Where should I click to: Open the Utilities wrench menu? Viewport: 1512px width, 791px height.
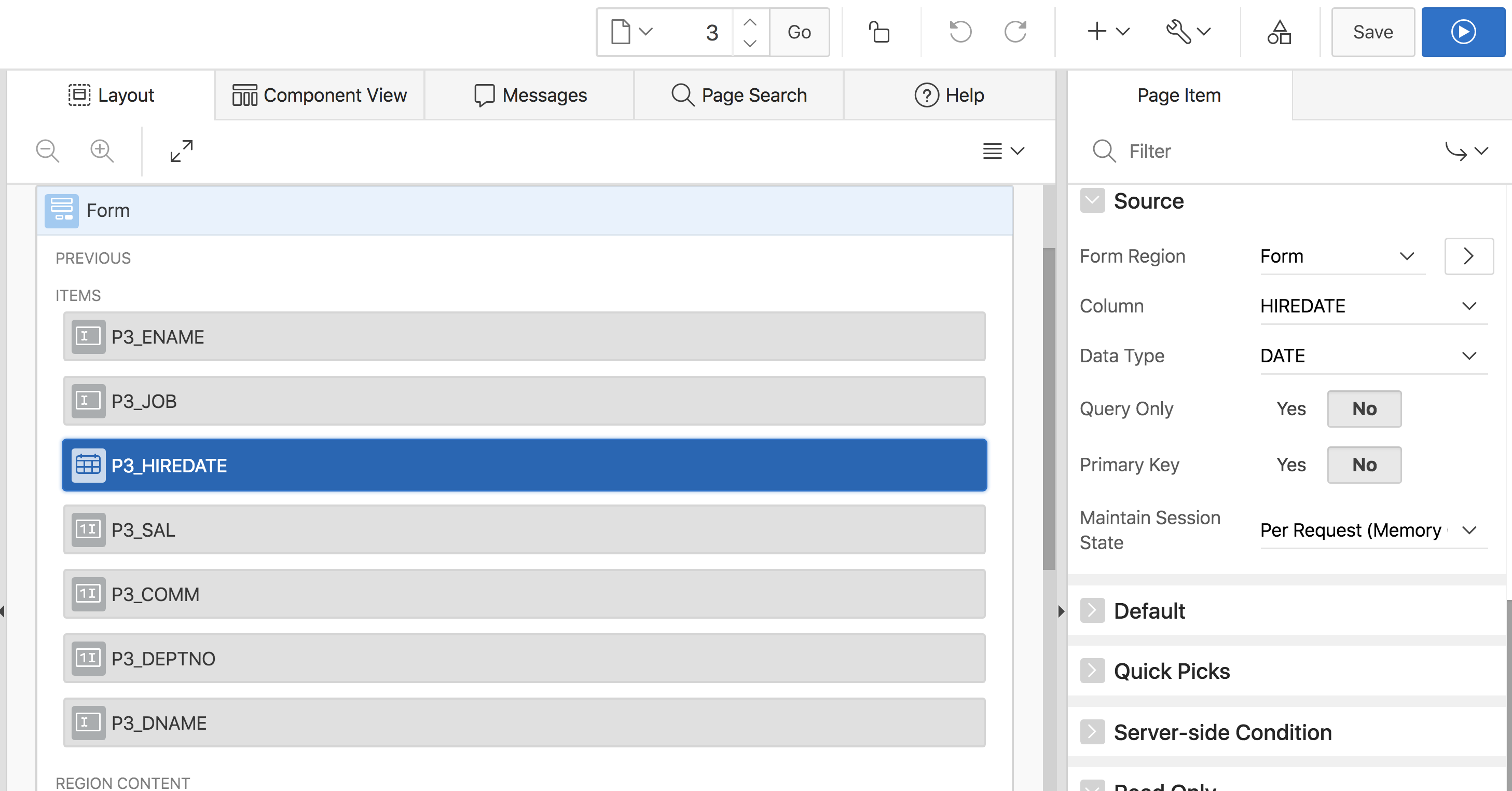tap(1187, 32)
